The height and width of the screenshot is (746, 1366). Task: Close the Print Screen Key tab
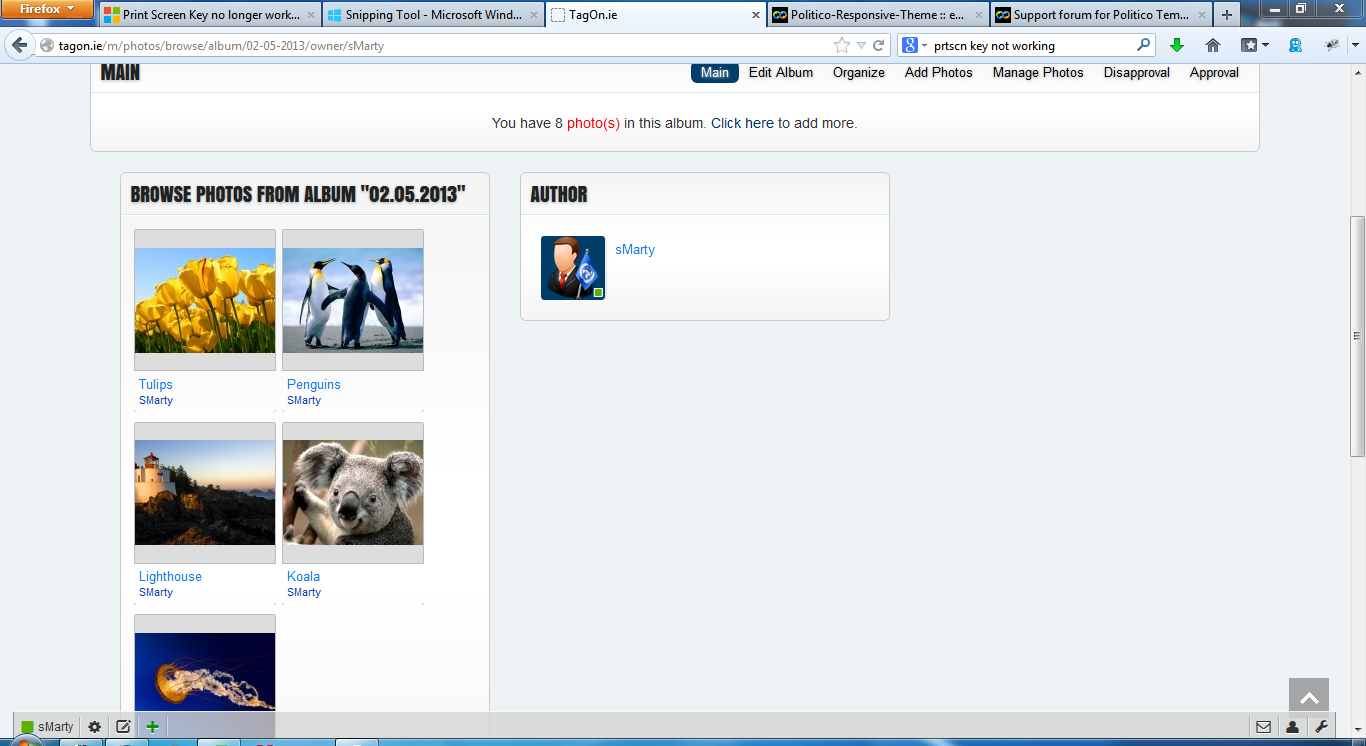point(309,15)
